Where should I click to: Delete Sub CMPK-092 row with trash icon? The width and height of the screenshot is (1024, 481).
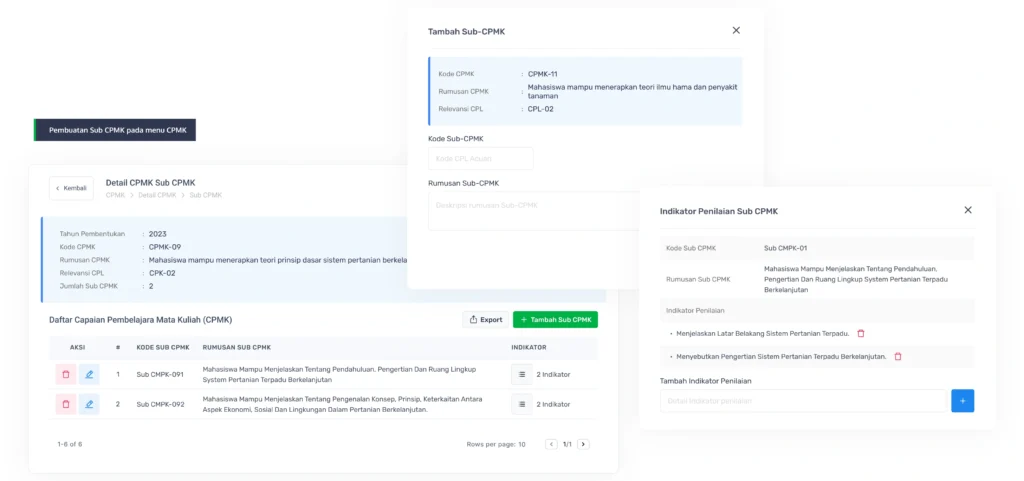tap(65, 404)
